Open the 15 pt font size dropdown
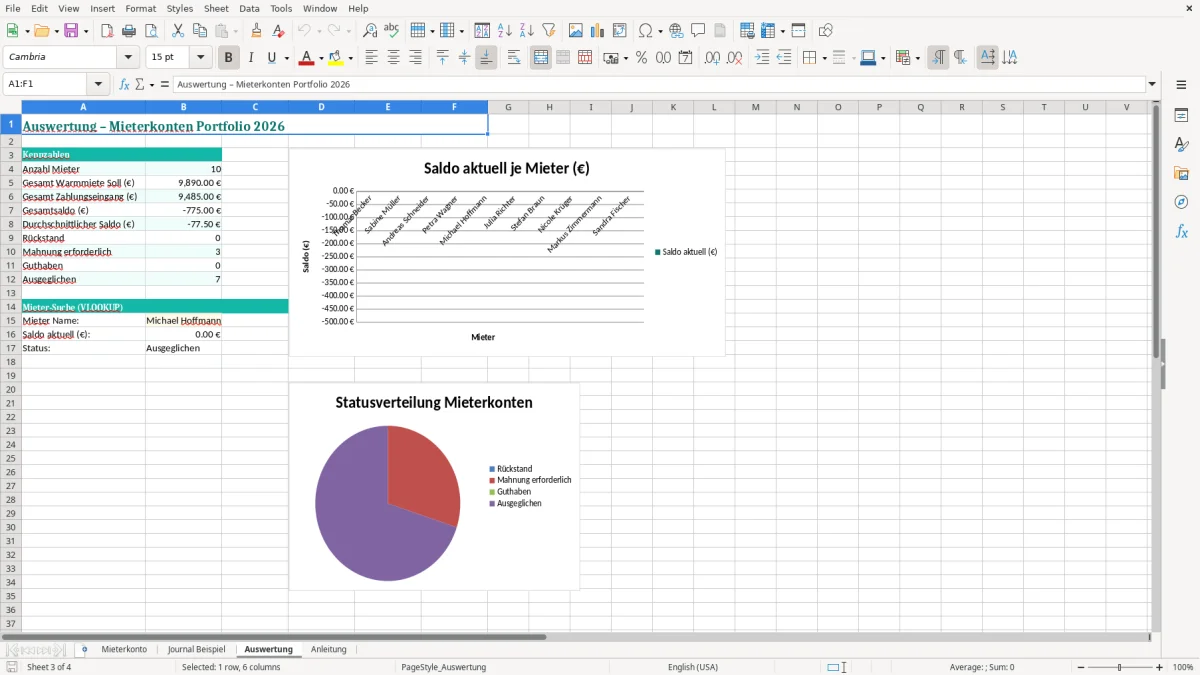 pyautogui.click(x=201, y=58)
